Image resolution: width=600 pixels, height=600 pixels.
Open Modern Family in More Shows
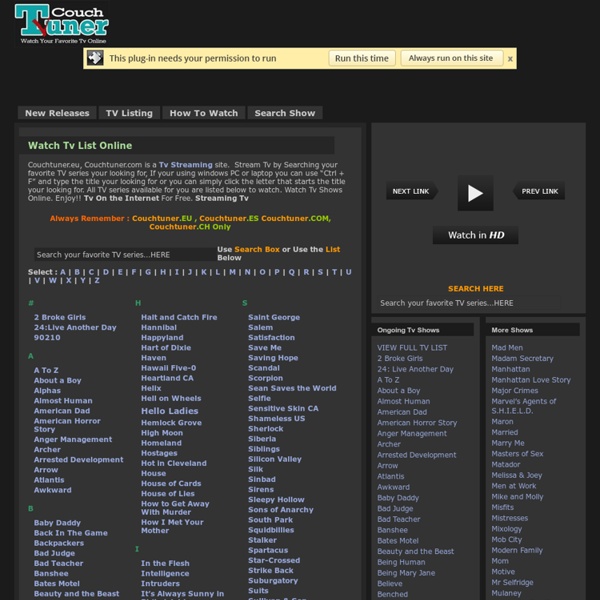(517, 550)
